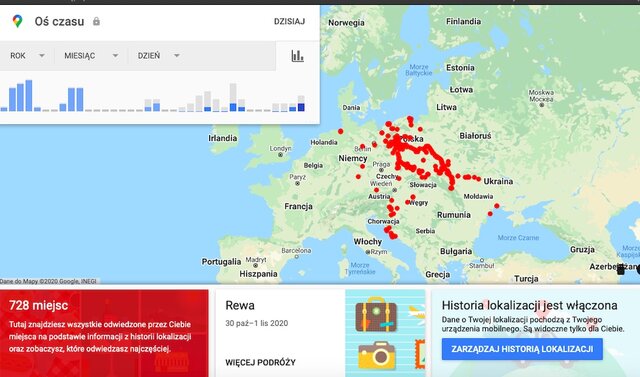Open the Rewa trip card
This screenshot has height=377, width=640.
click(x=320, y=333)
